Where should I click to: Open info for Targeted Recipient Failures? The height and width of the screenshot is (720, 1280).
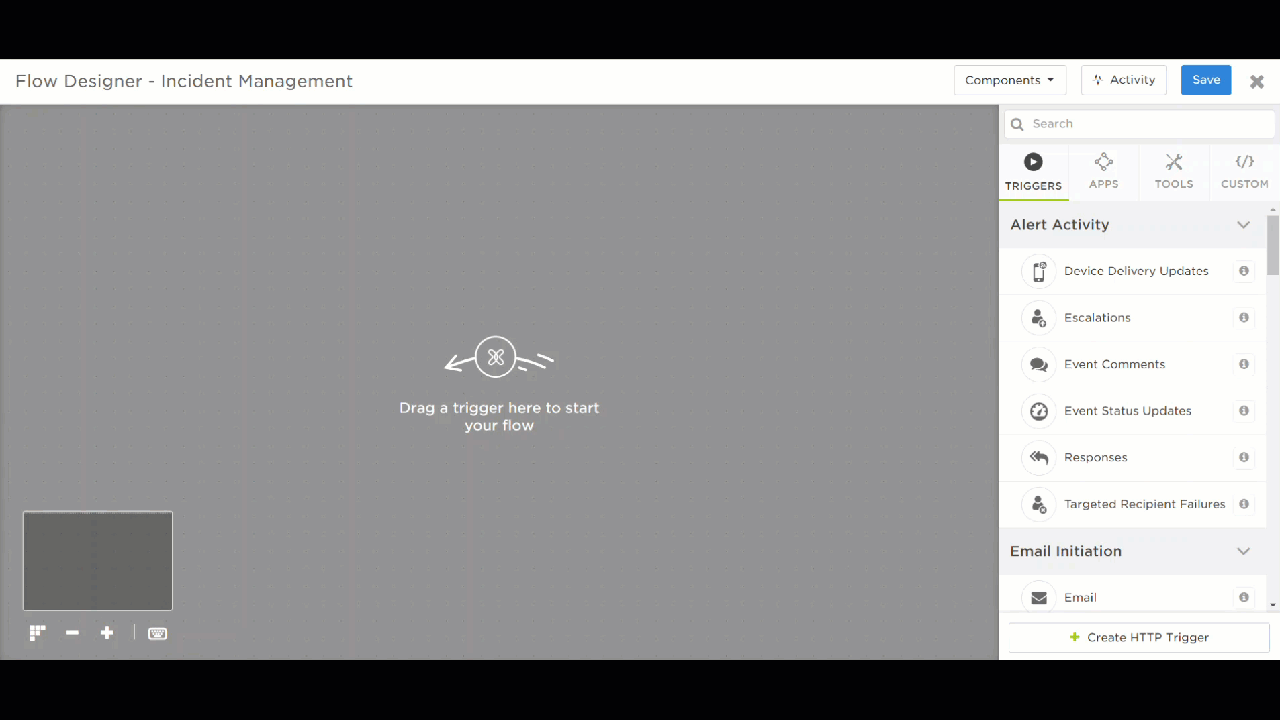point(1244,504)
